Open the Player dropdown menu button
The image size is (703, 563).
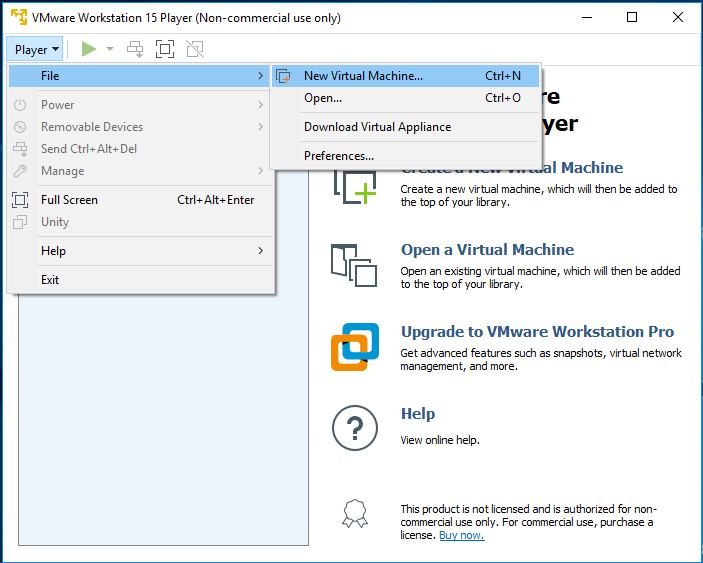click(x=35, y=49)
